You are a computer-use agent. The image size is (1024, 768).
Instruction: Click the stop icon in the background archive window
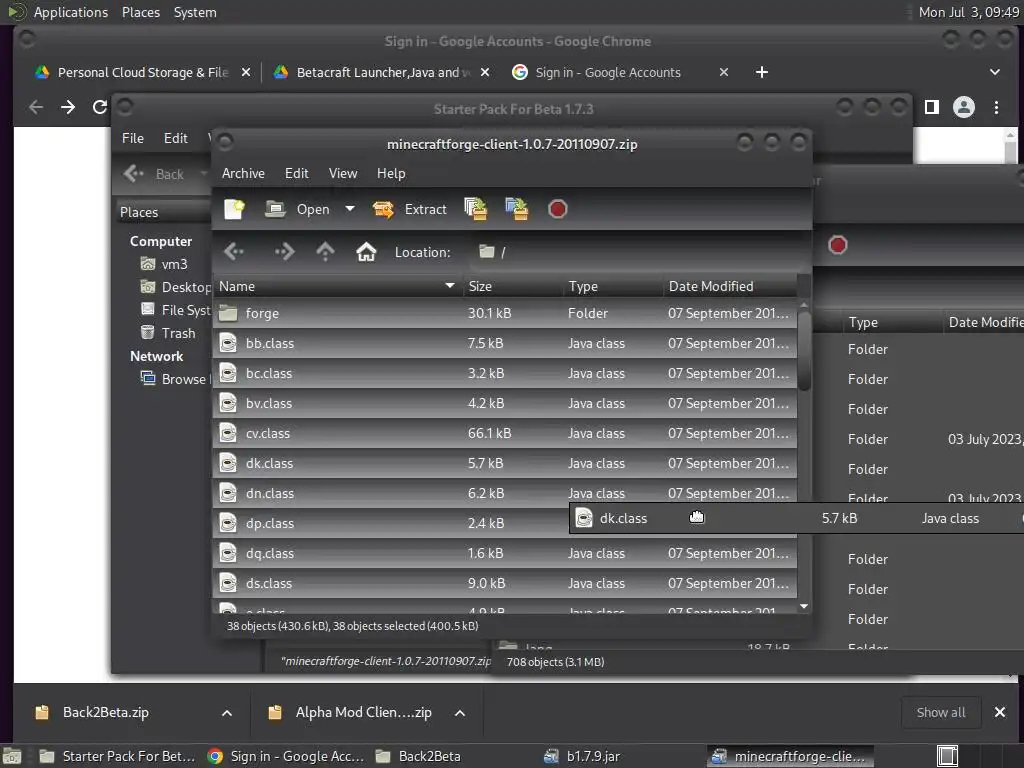pos(838,245)
